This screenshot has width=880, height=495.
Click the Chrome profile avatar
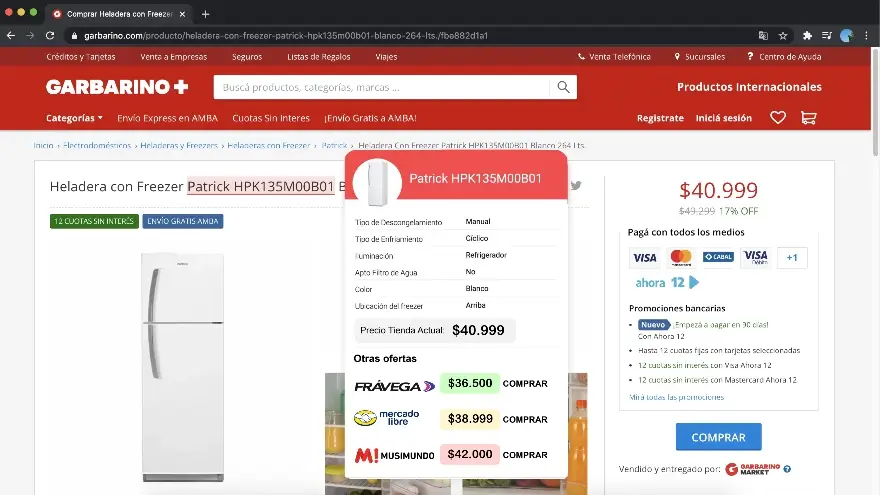(846, 35)
